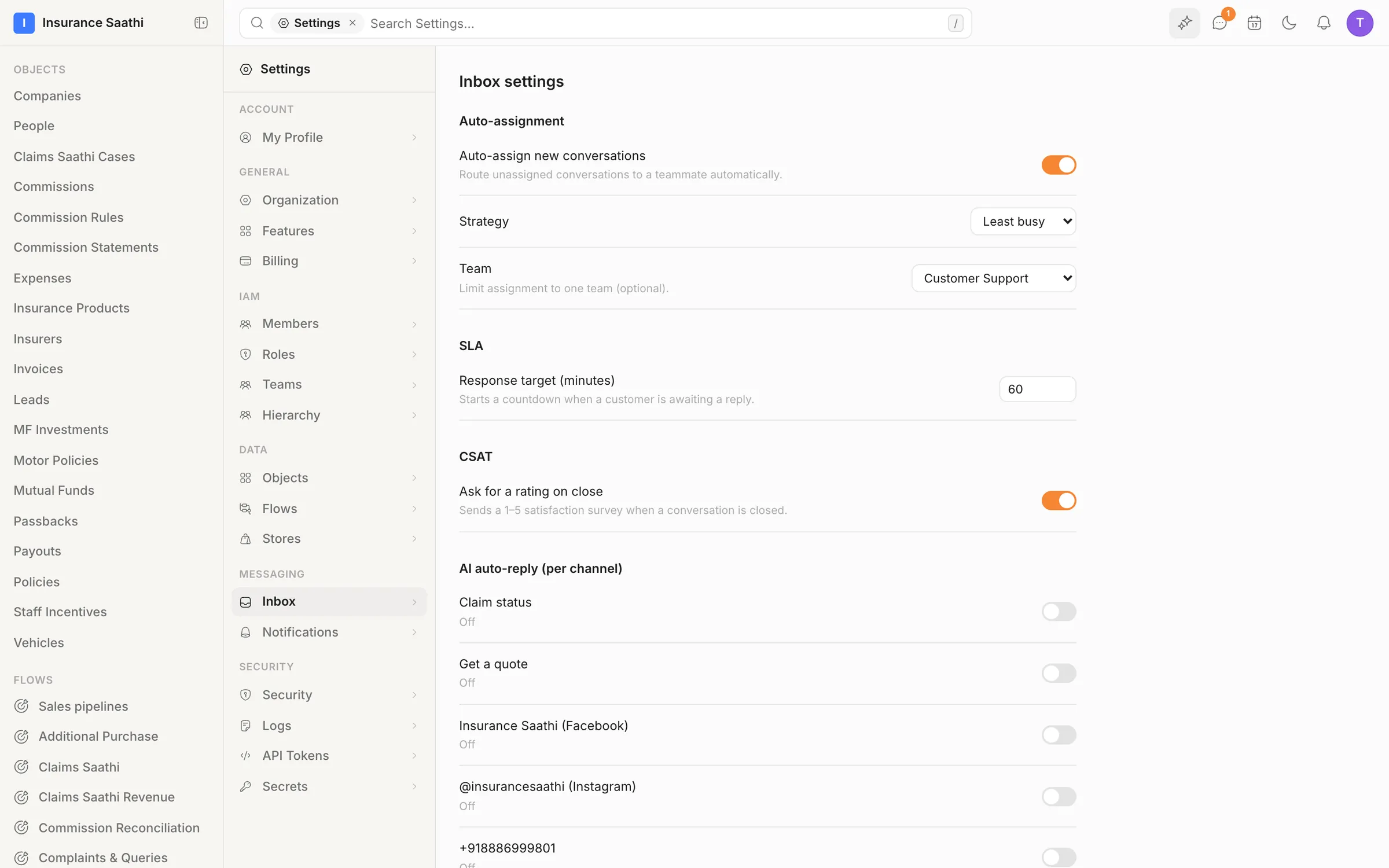This screenshot has height=868, width=1389.
Task: Switch to dark mode moon icon
Action: click(1289, 23)
